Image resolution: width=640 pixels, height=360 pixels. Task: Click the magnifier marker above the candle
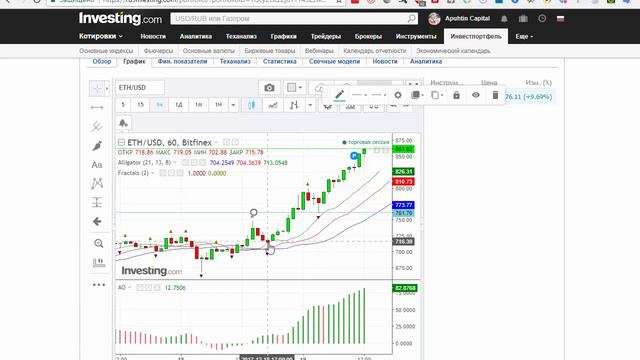[x=253, y=213]
